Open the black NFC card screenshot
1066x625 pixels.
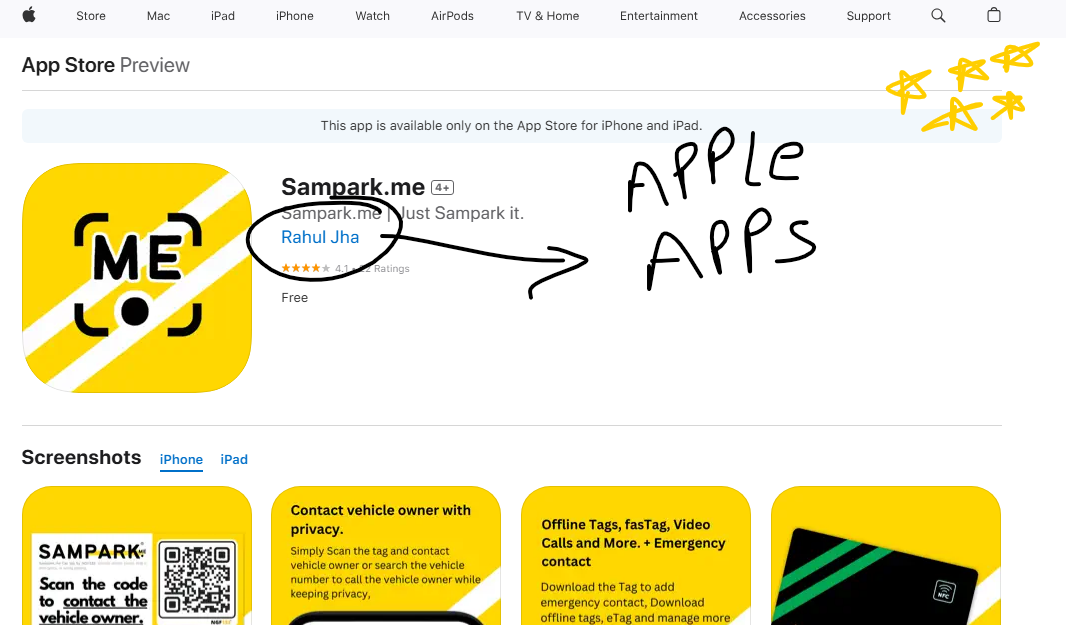[886, 556]
